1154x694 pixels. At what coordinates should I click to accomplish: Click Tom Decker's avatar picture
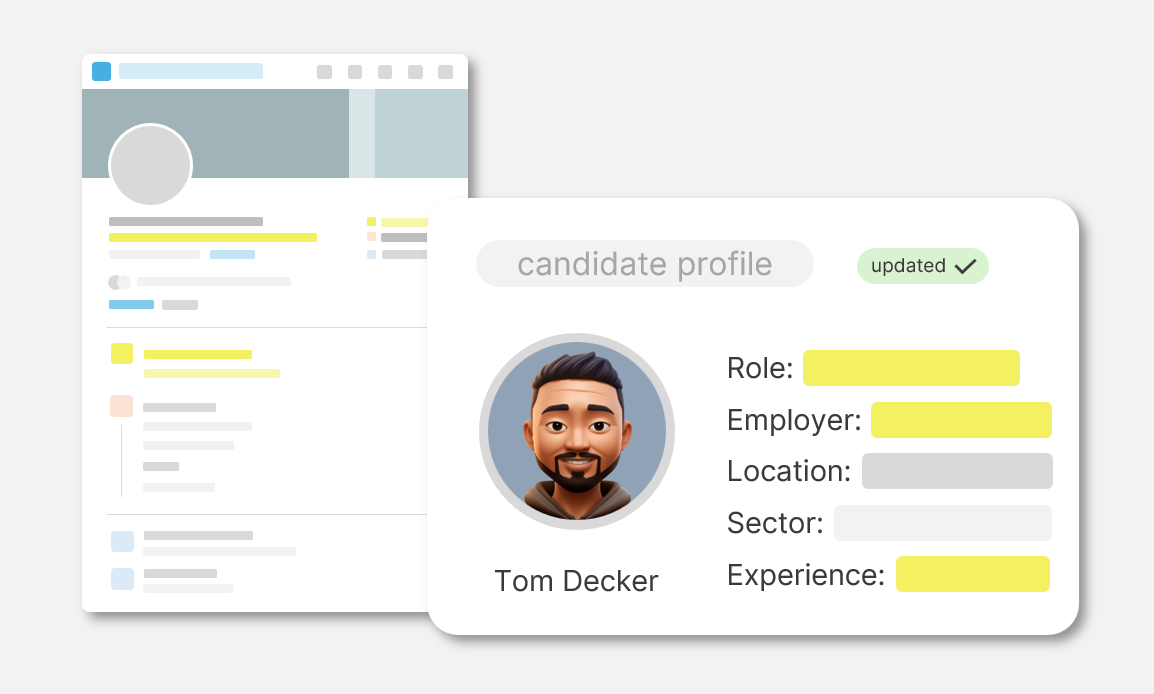point(577,431)
